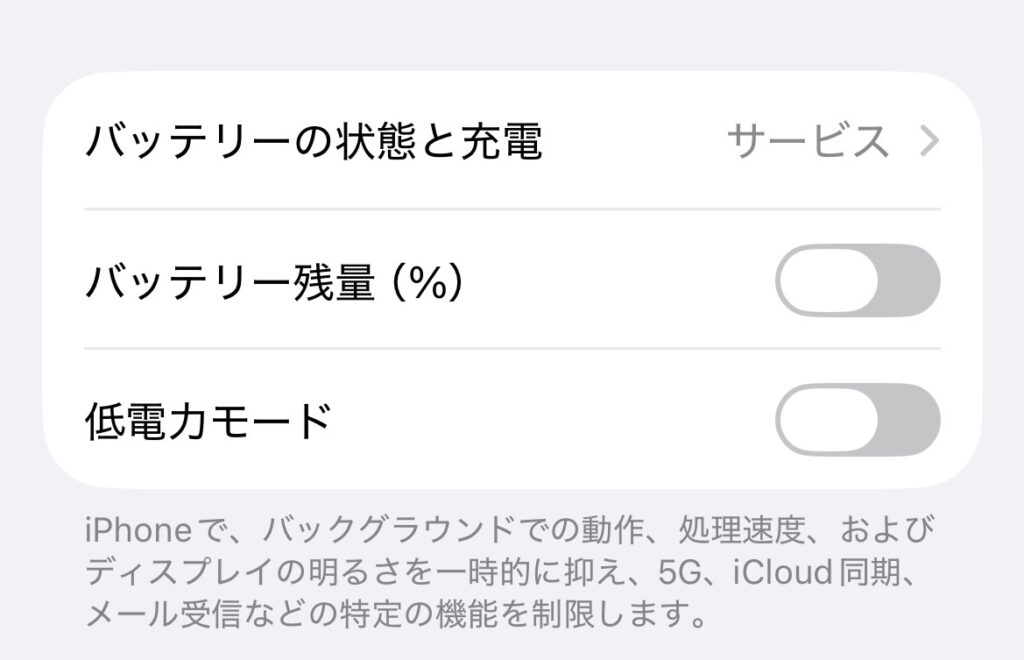
Task: Turn on the 低電力モード switch
Action: click(857, 419)
